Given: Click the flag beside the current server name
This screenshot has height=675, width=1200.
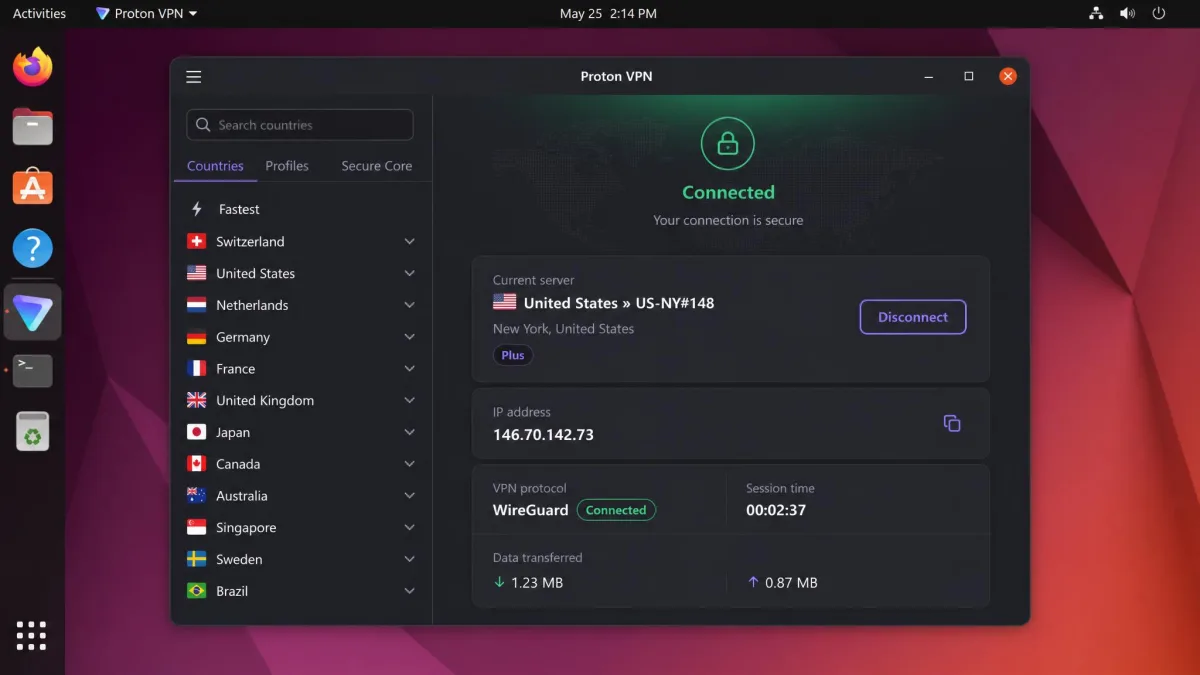Looking at the screenshot, I should click(x=505, y=302).
